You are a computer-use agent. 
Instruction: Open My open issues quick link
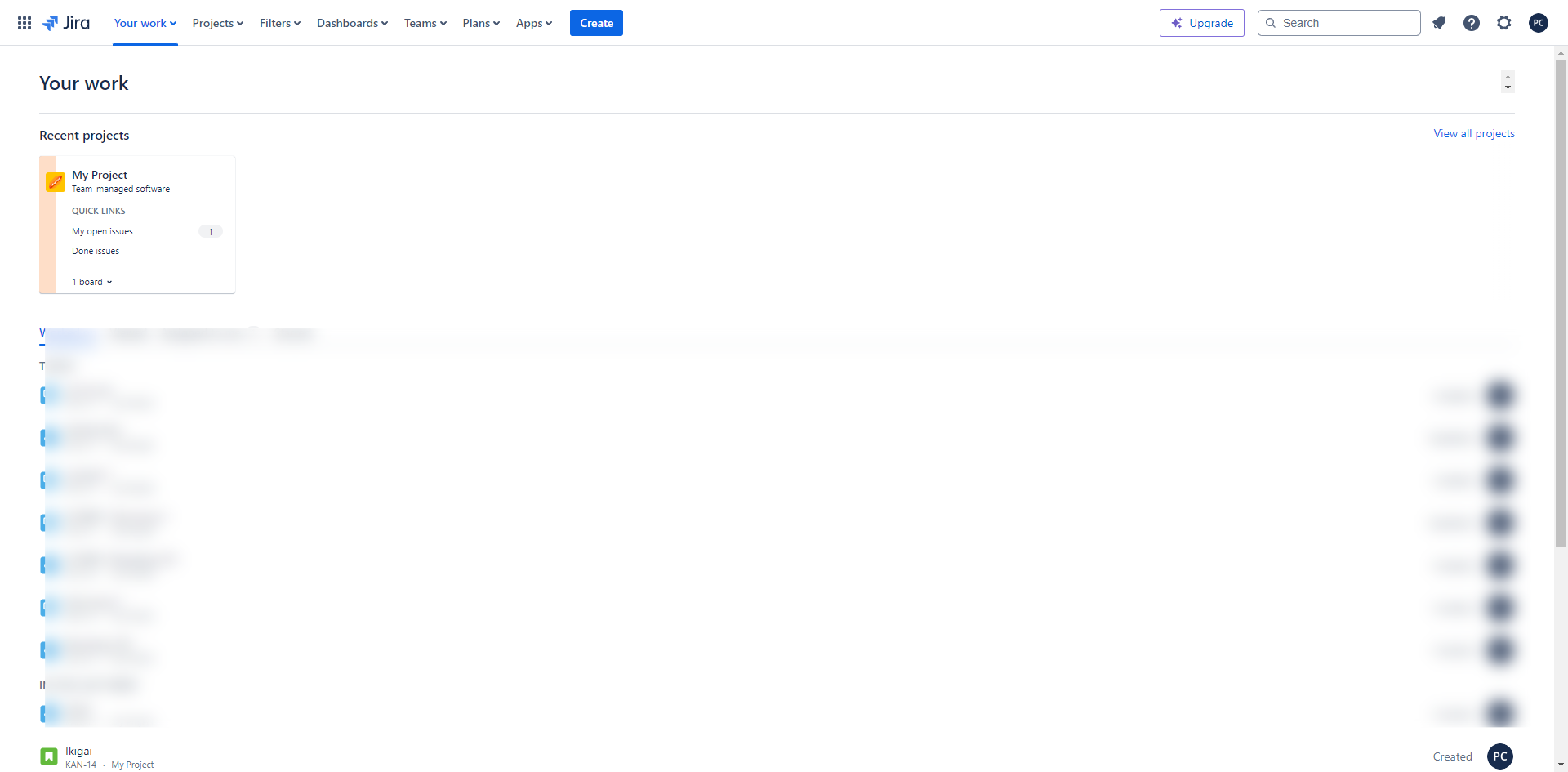point(102,231)
